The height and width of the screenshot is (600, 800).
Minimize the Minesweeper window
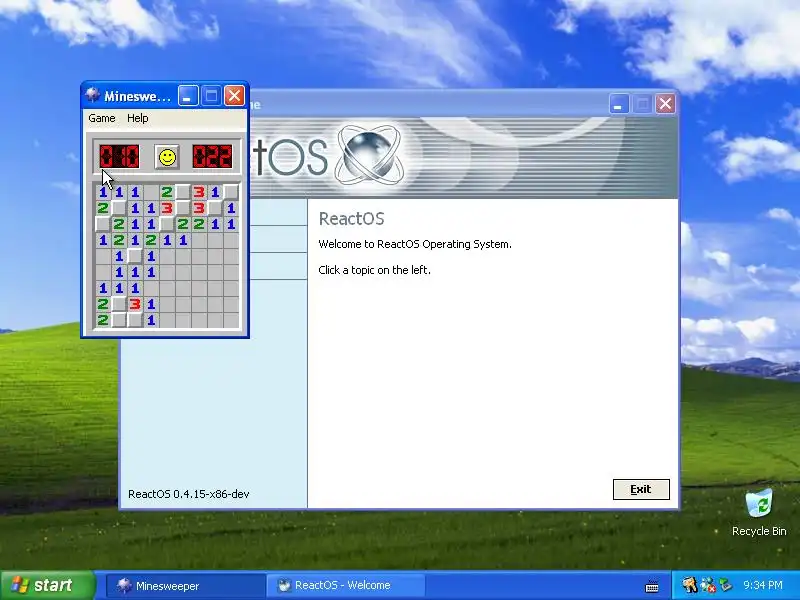click(188, 95)
